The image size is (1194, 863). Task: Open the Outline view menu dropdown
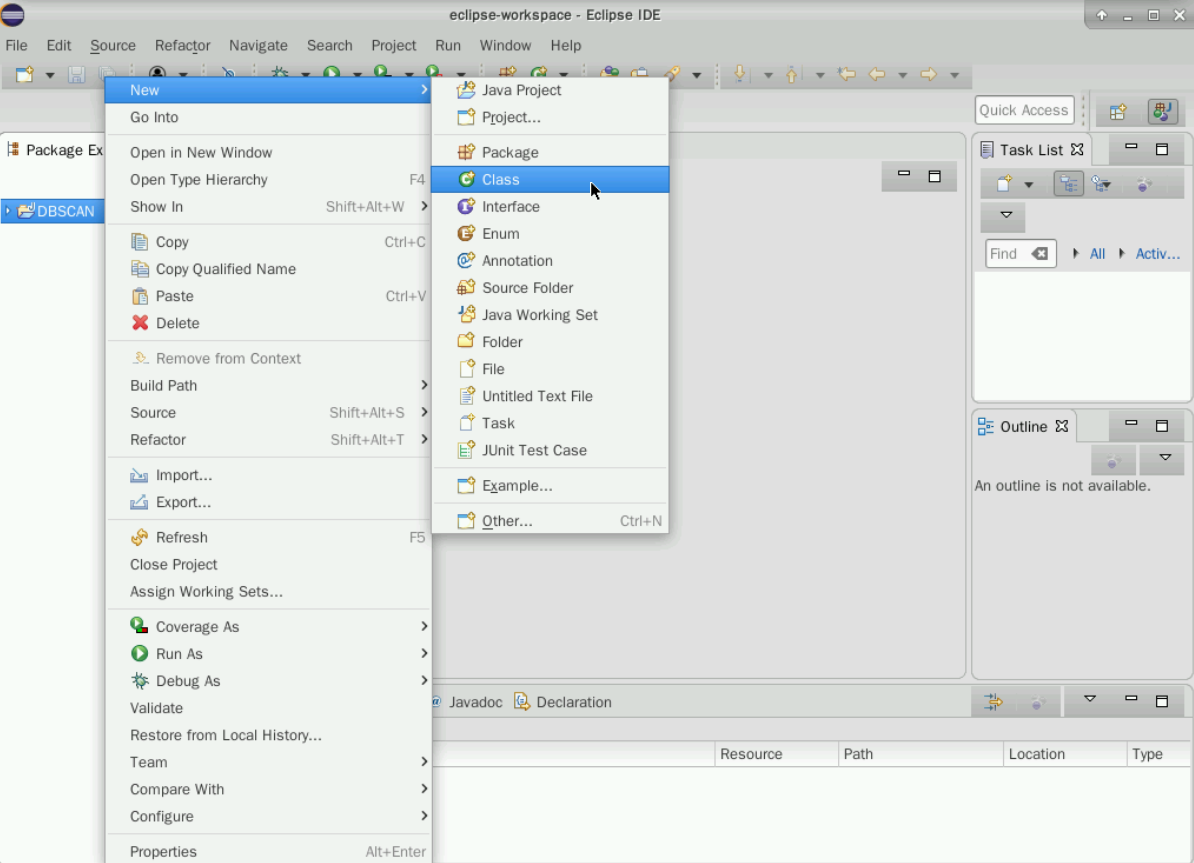tap(1163, 458)
